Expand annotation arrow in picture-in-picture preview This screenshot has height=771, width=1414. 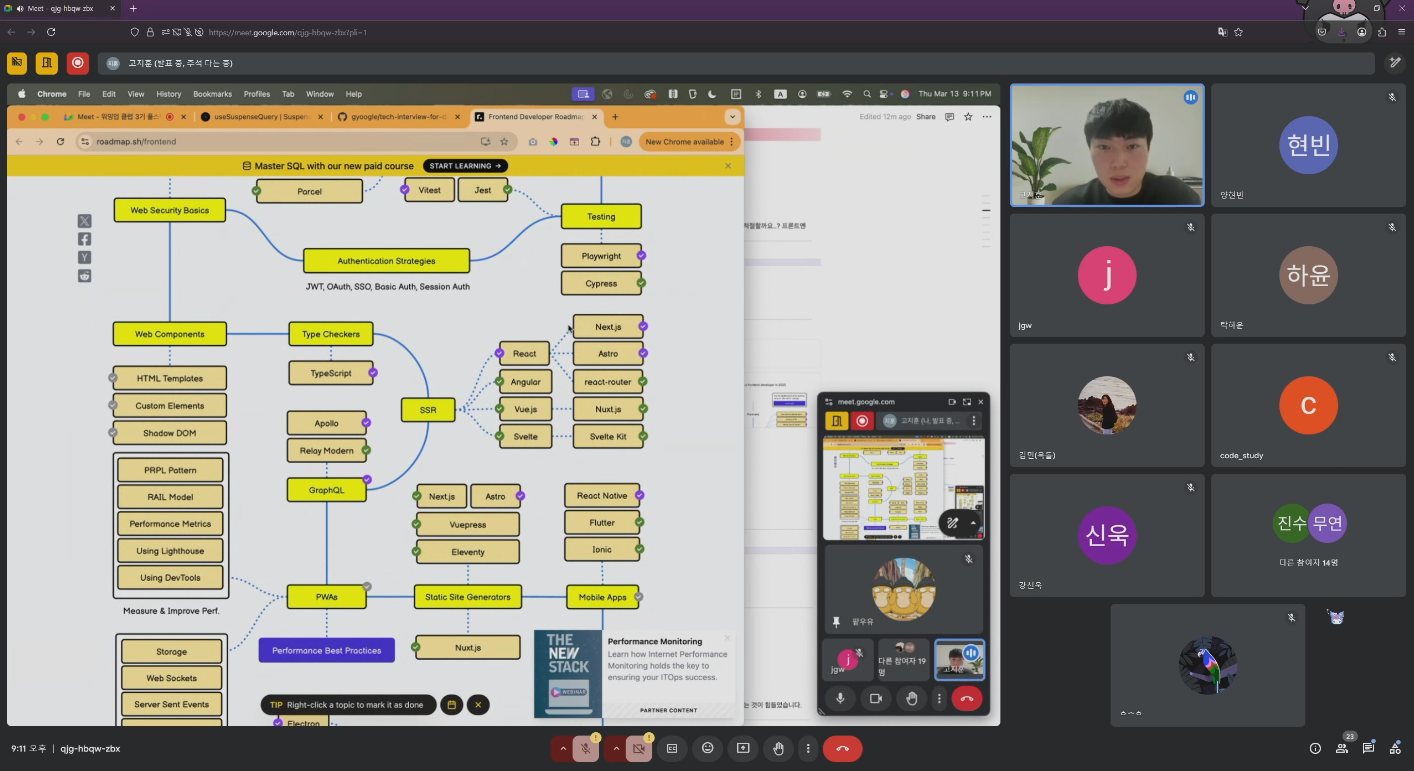point(973,522)
